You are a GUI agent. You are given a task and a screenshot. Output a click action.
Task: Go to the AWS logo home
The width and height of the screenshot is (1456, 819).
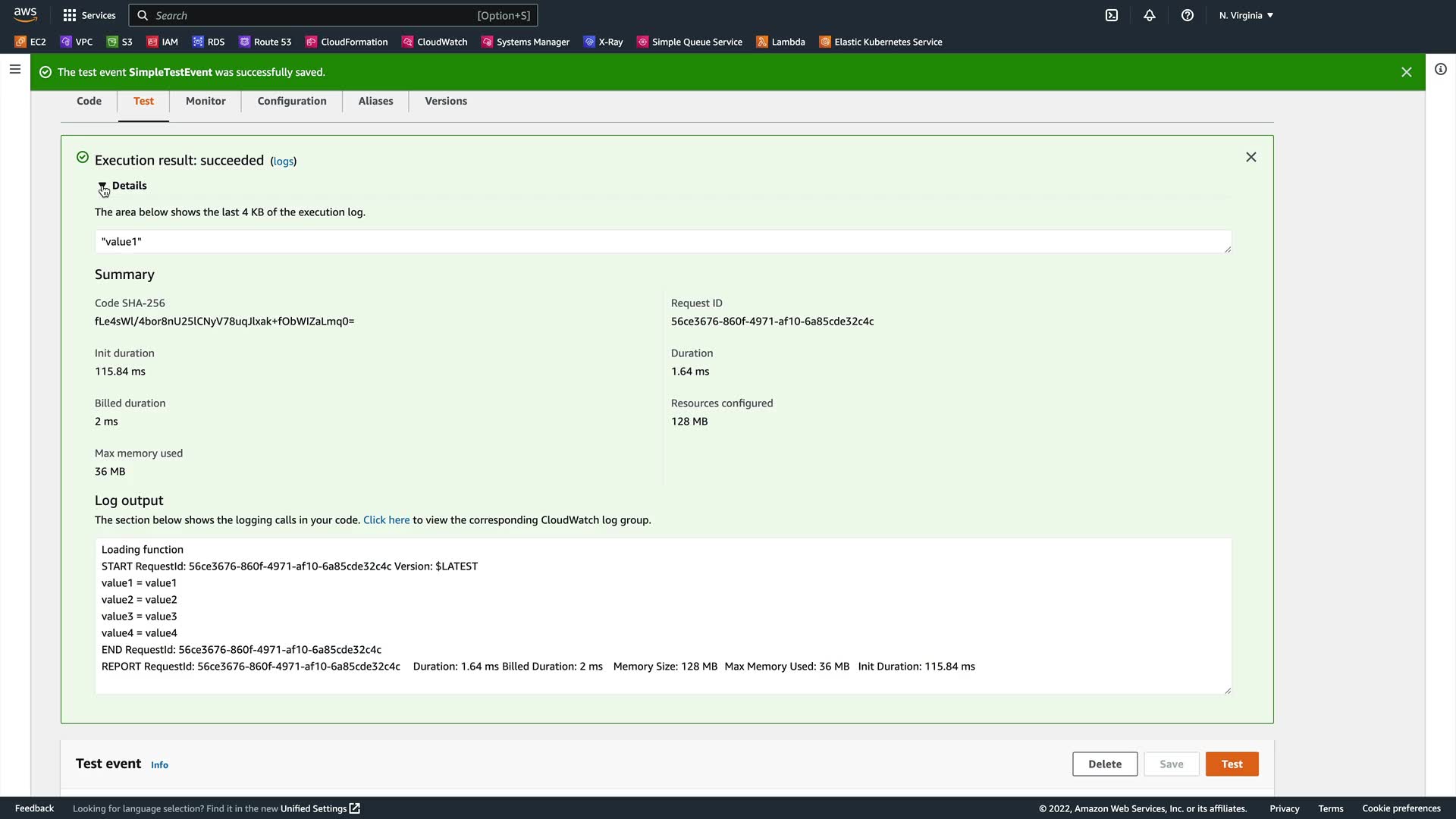point(26,14)
